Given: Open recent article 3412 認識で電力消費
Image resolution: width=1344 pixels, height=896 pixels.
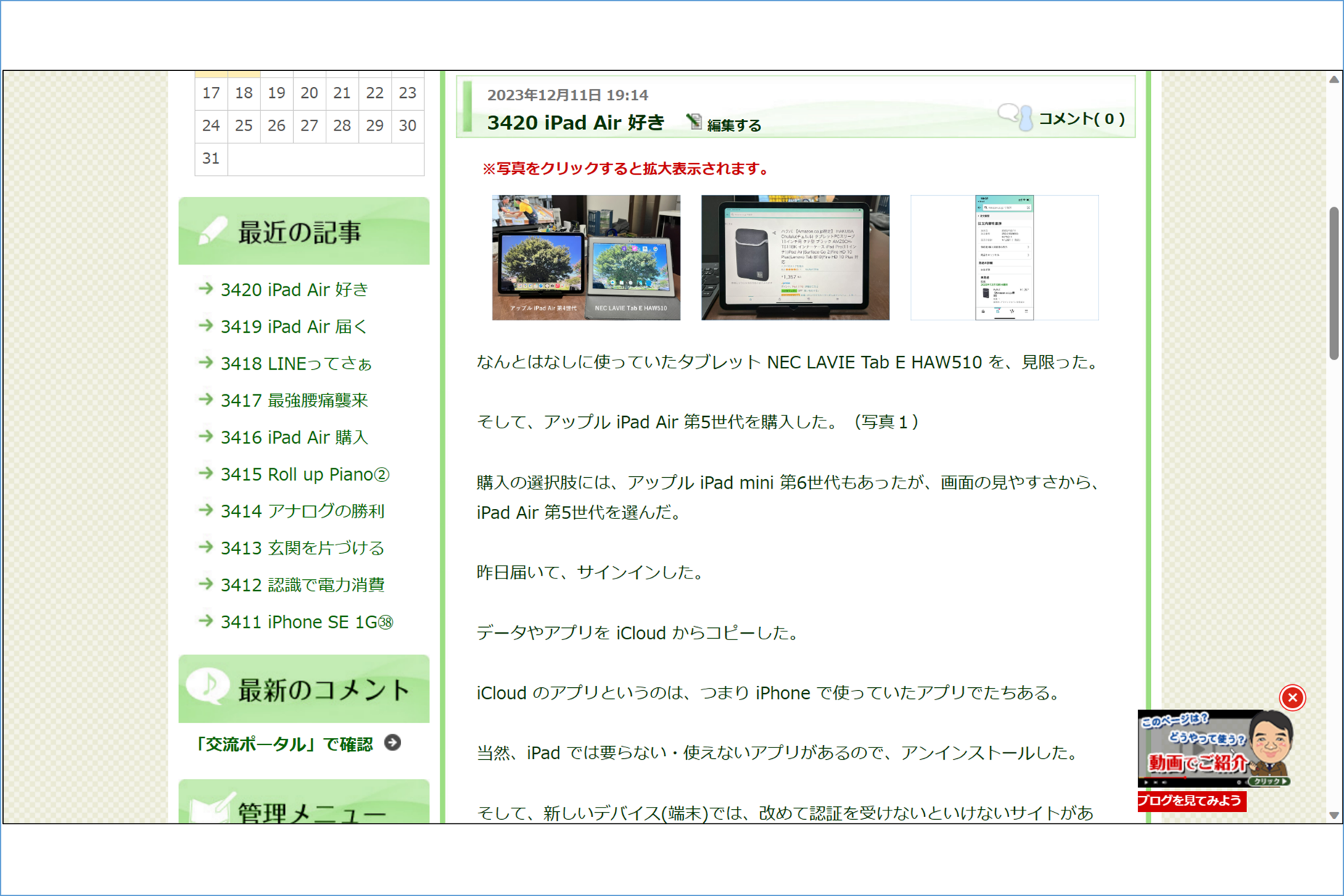Looking at the screenshot, I should point(302,585).
